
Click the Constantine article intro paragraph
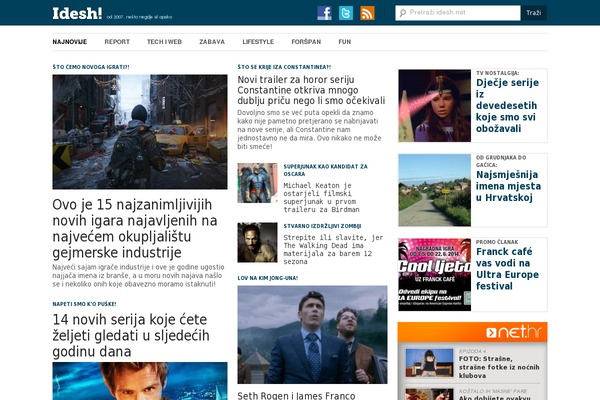coord(309,129)
